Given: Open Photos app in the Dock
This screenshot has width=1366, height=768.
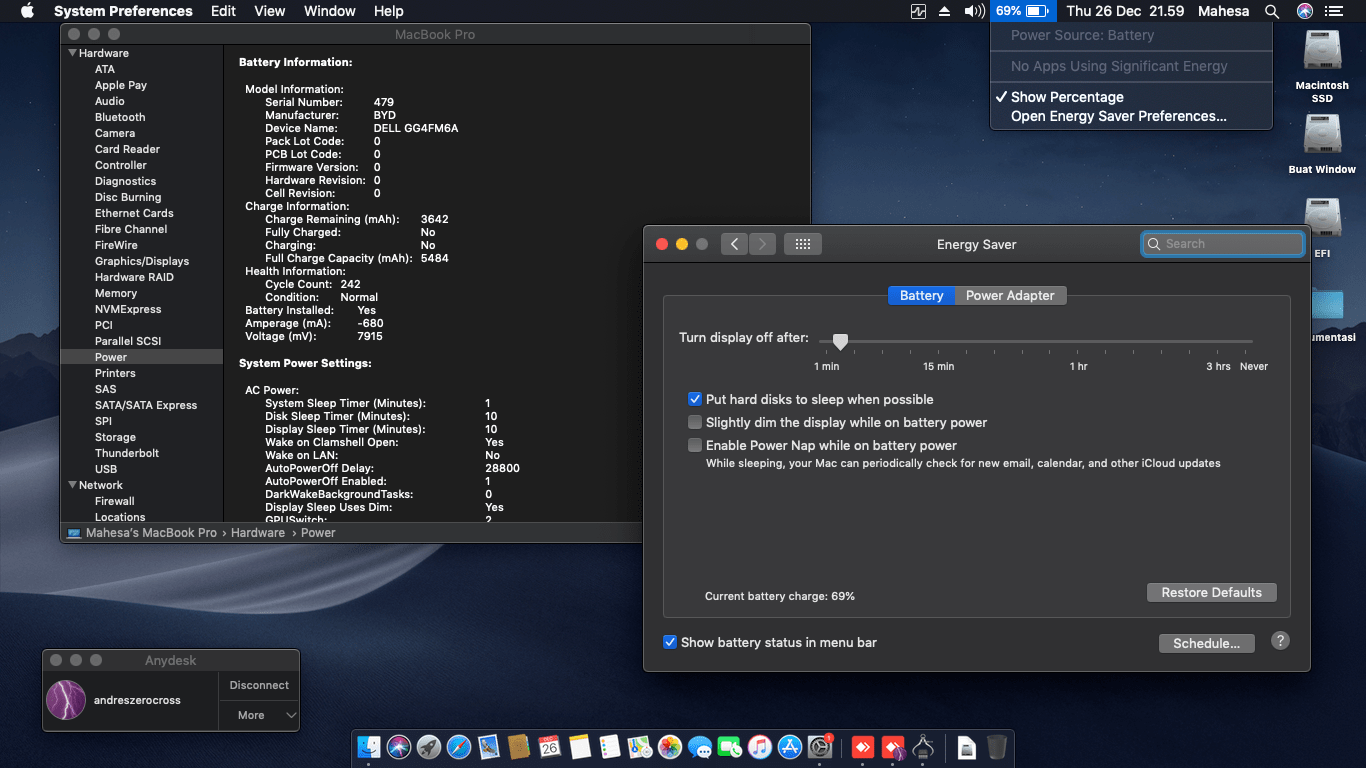Looking at the screenshot, I should click(x=670, y=747).
